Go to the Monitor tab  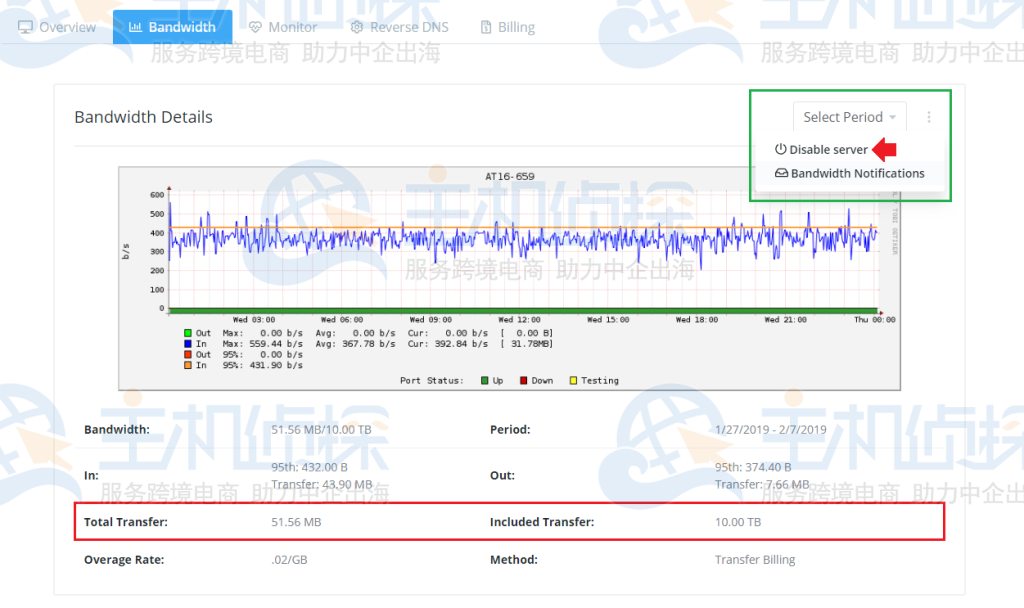click(292, 27)
